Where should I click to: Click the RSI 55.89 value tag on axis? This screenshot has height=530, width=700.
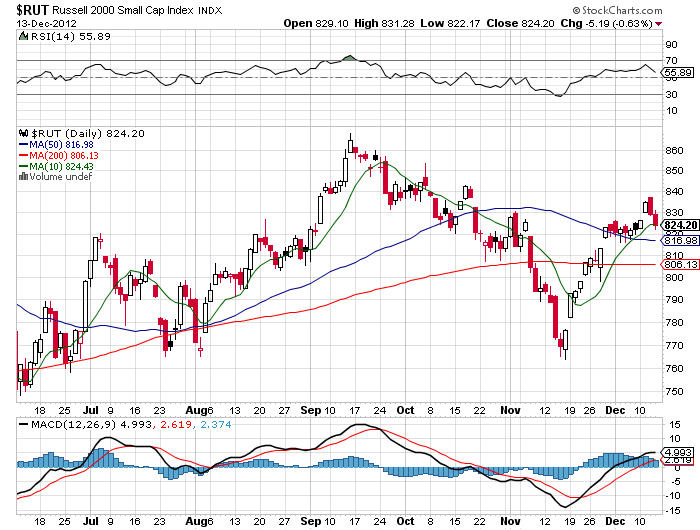678,72
